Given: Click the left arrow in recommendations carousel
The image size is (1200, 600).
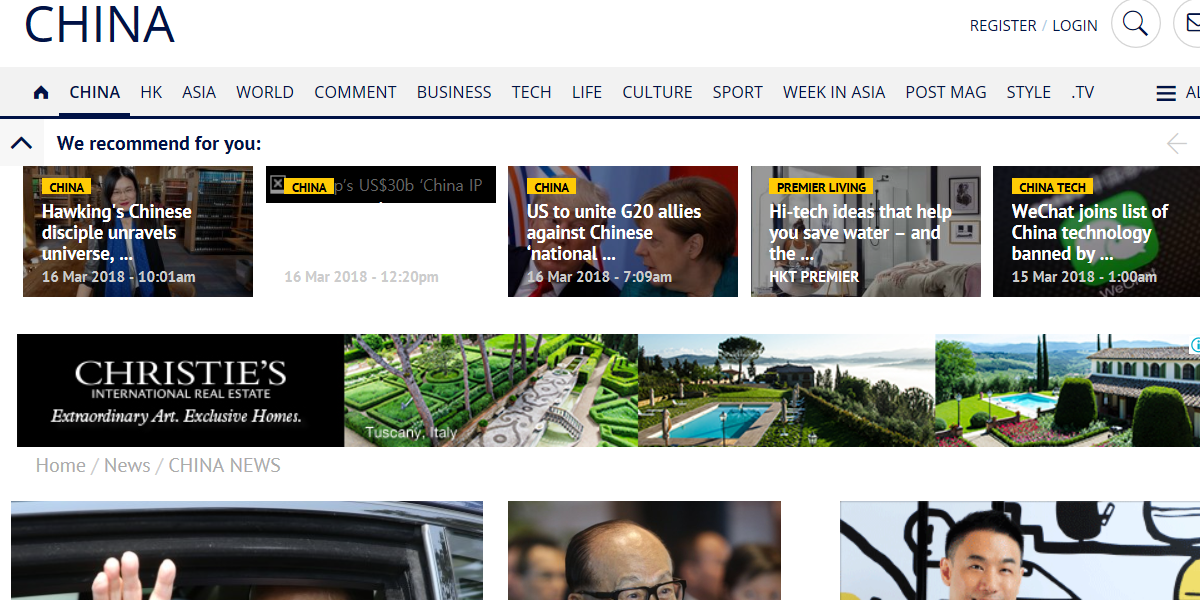Looking at the screenshot, I should [x=1176, y=144].
